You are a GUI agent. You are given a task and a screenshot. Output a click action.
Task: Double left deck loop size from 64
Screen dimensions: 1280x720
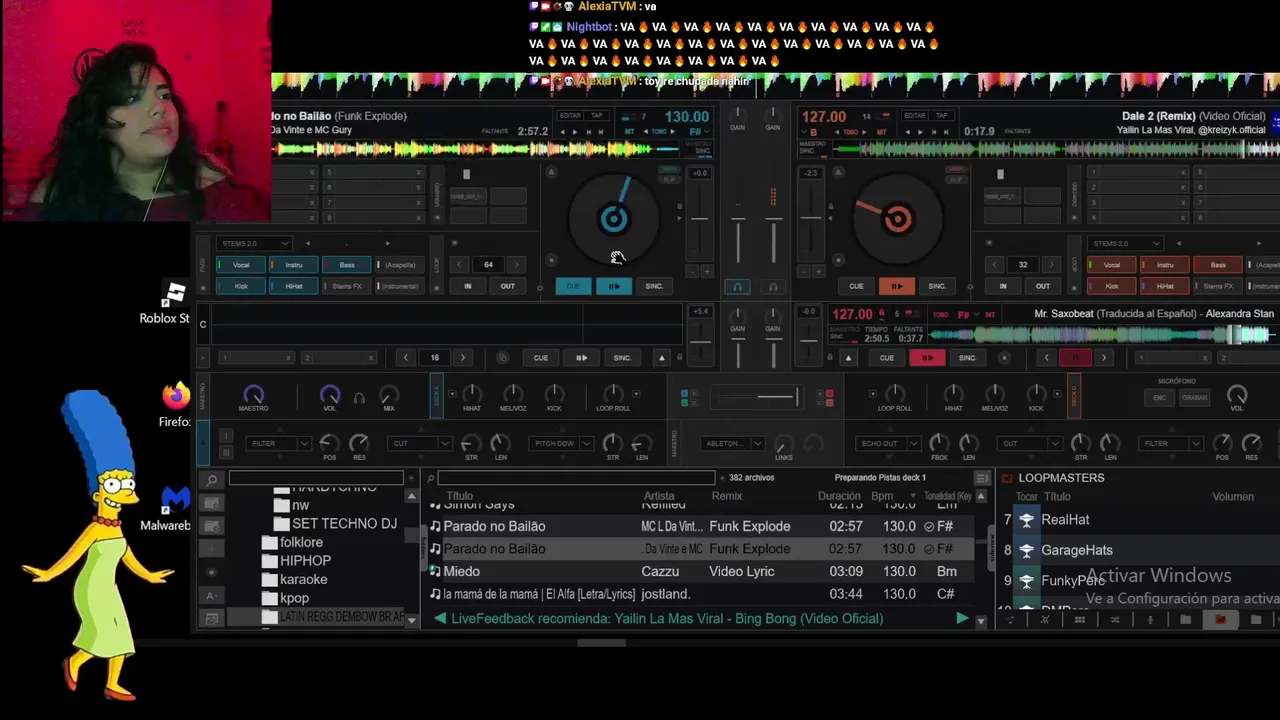pyautogui.click(x=516, y=265)
